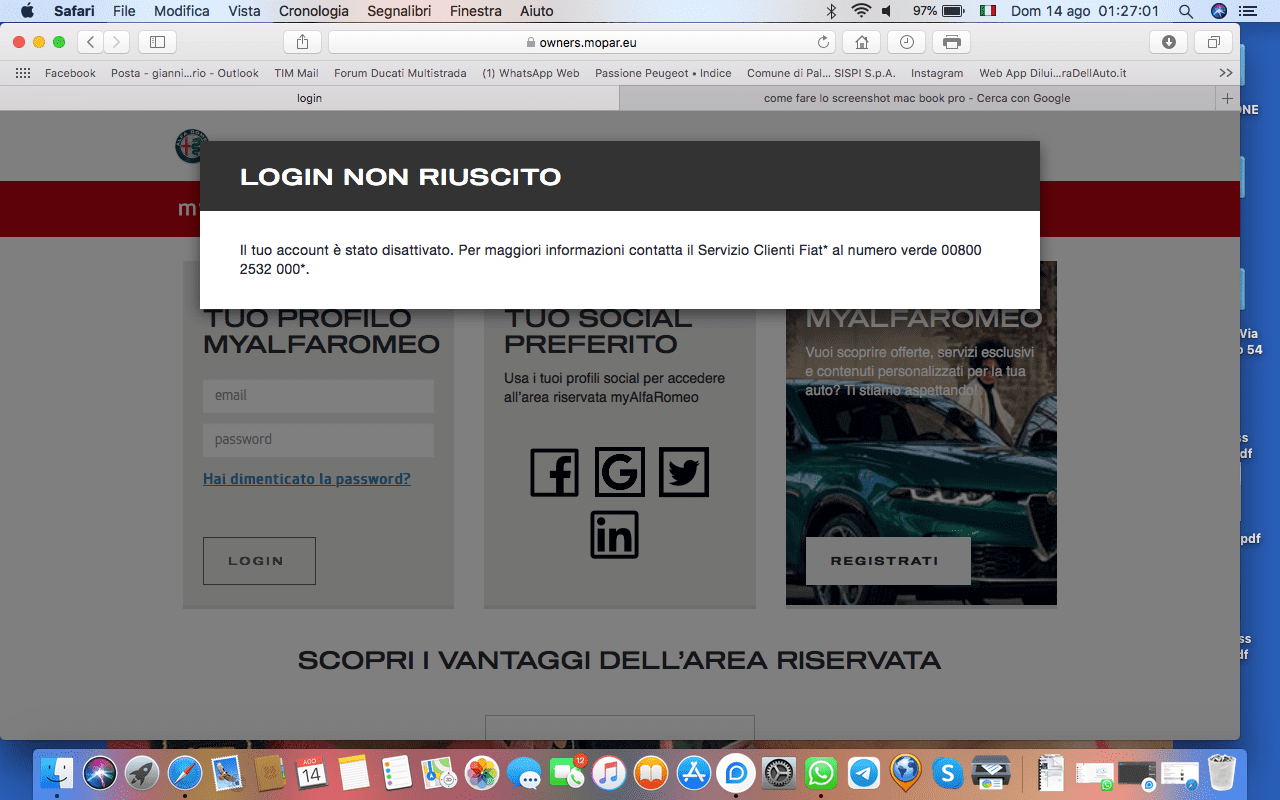Sign in with the Google icon

coord(619,472)
